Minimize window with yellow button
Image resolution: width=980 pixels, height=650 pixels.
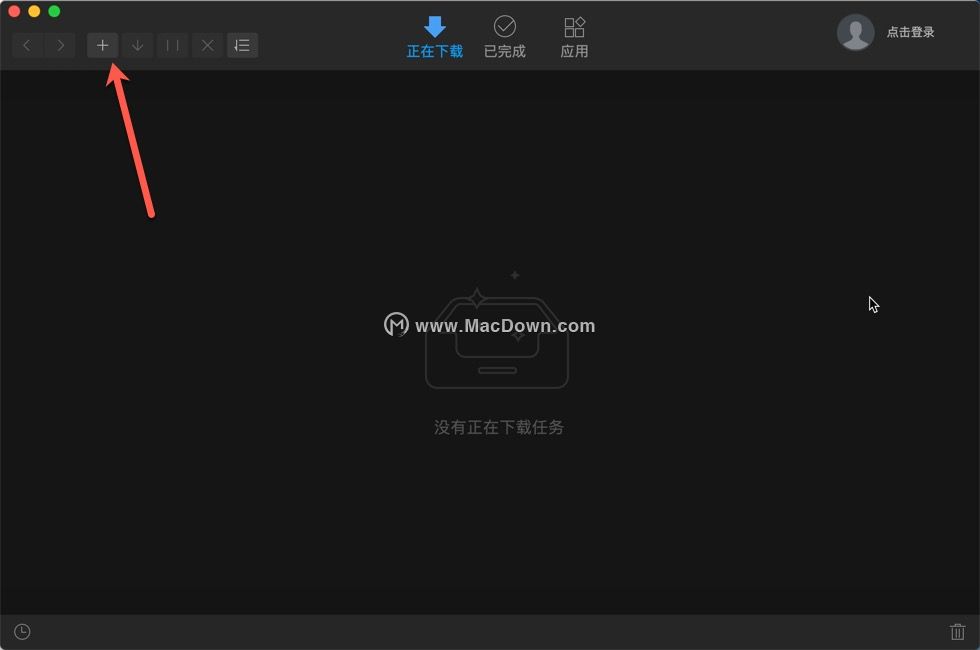pyautogui.click(x=34, y=11)
